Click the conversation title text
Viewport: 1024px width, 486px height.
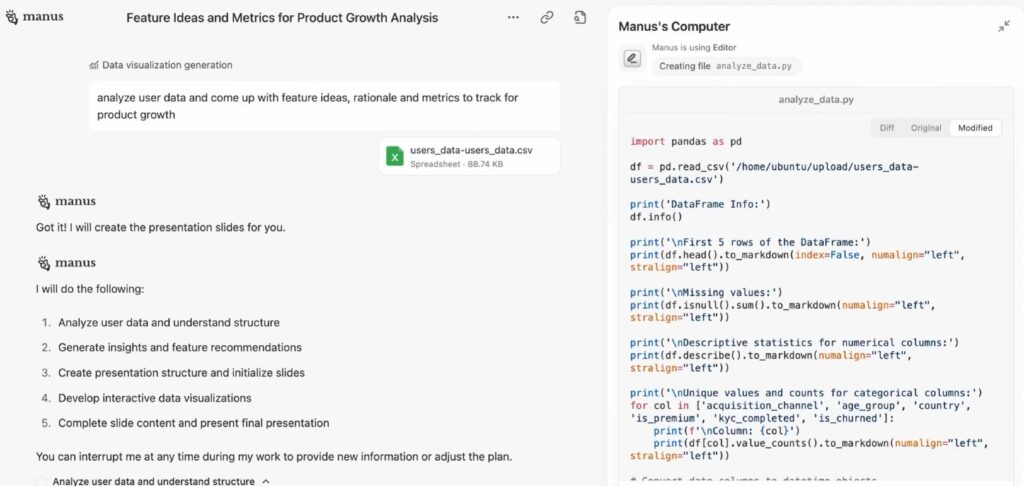[x=282, y=18]
